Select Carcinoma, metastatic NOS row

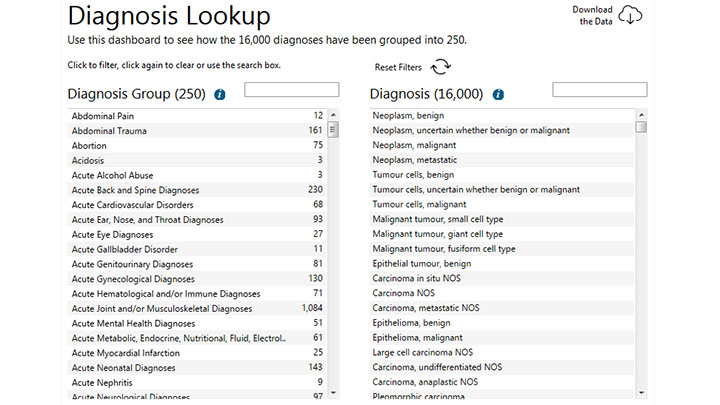tap(502, 308)
